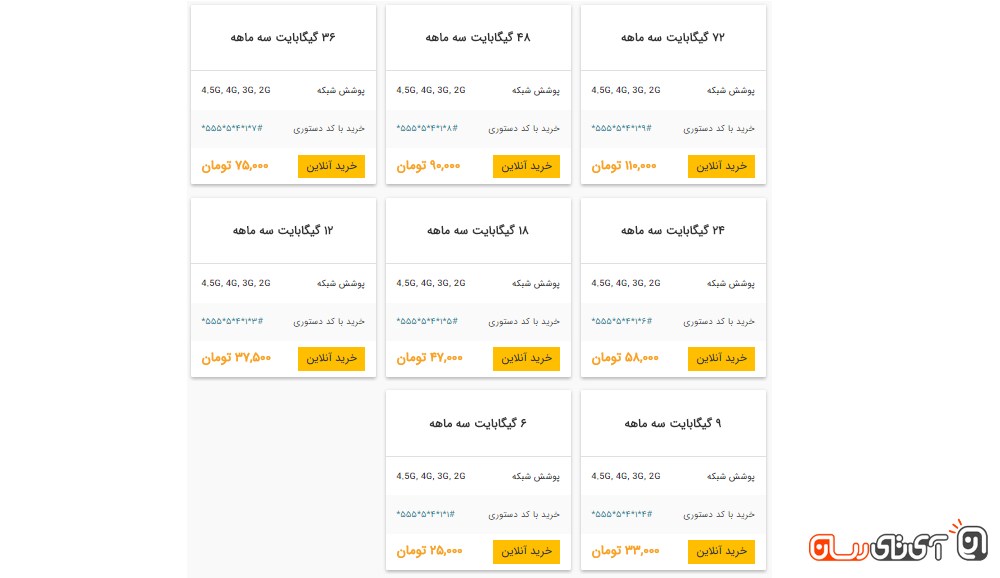
Task: Click USSD code of the 18 GB package
Action: (x=427, y=322)
